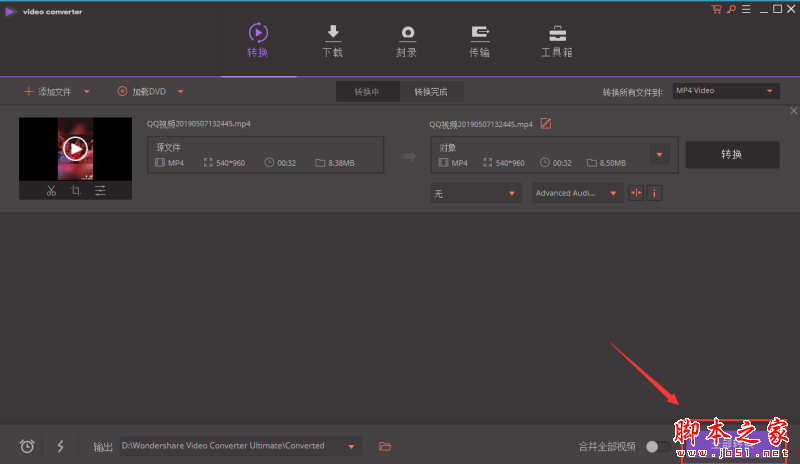800x464 pixels.
Task: Click the 添加文件 add files button
Action: 48,92
